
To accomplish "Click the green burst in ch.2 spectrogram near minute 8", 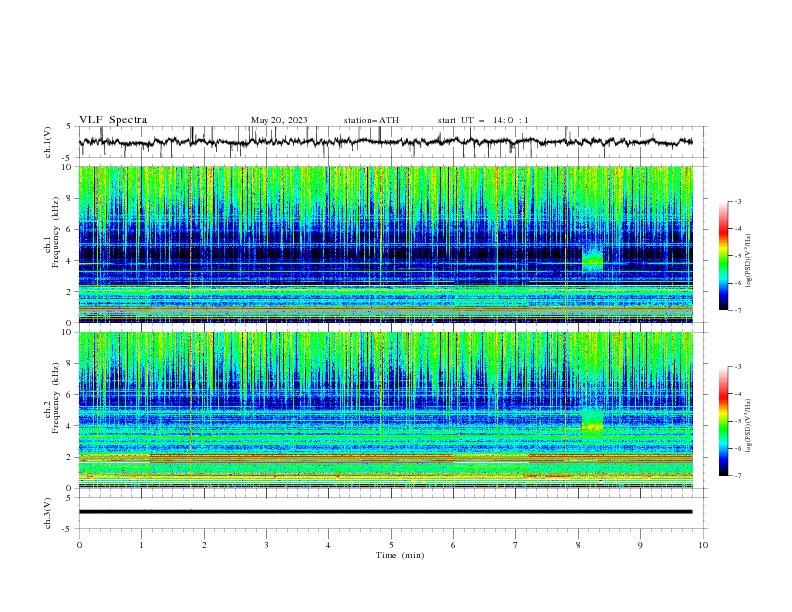I will [592, 422].
